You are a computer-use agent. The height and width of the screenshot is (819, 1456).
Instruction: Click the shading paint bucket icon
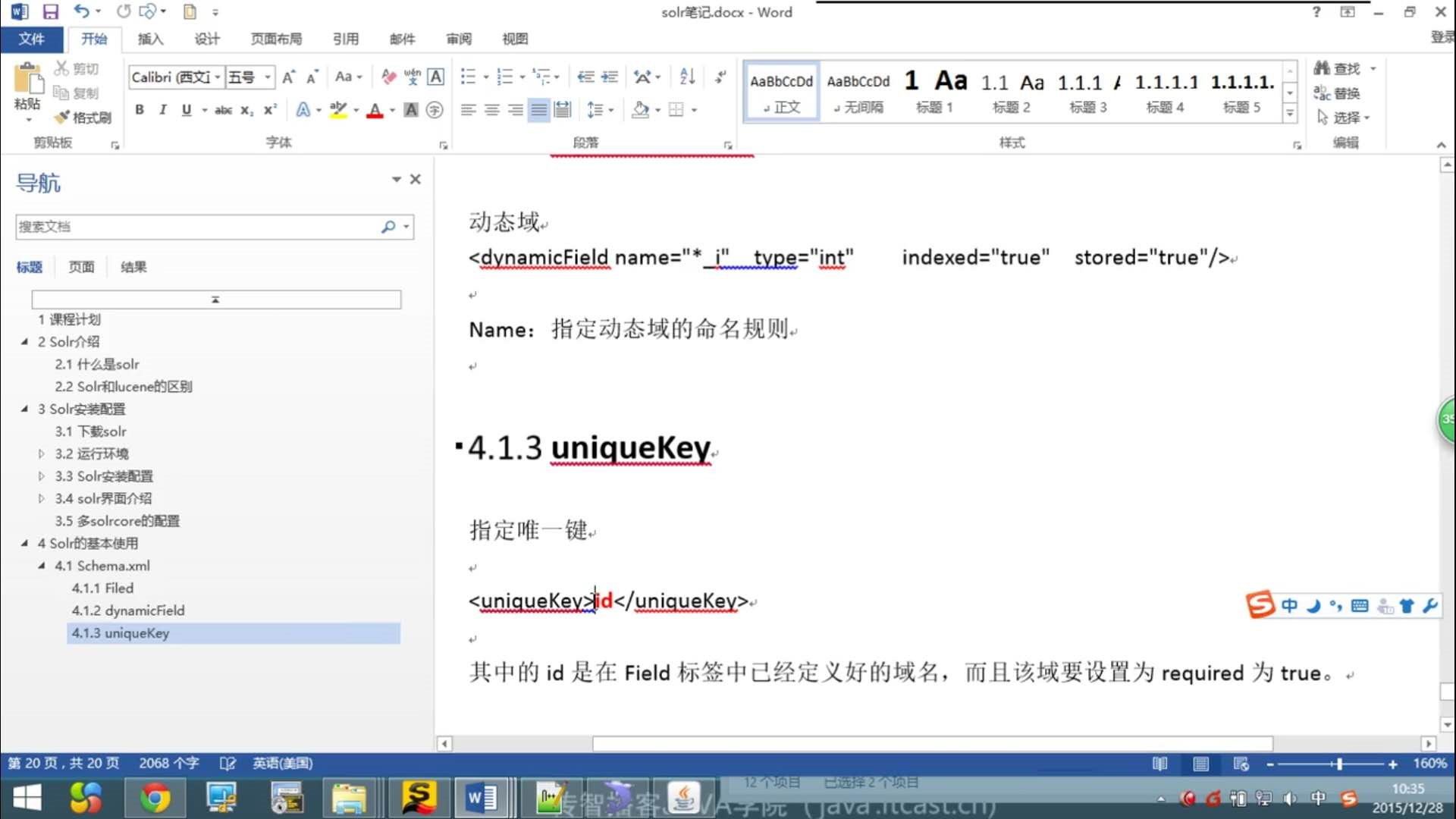(x=641, y=110)
